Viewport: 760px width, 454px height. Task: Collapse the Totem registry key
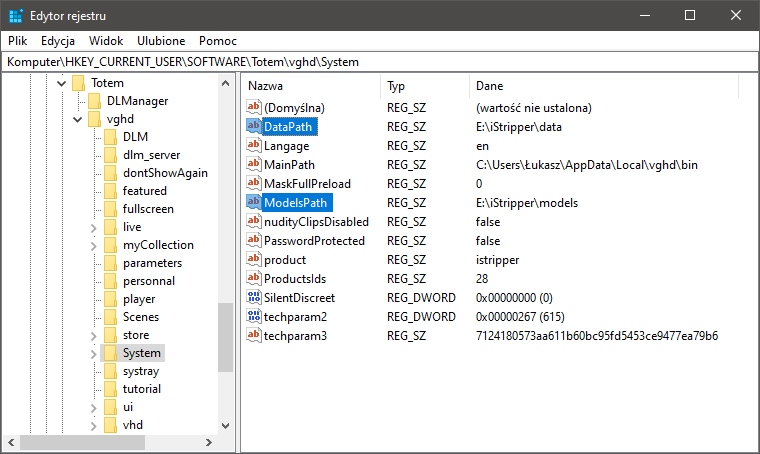pos(61,83)
